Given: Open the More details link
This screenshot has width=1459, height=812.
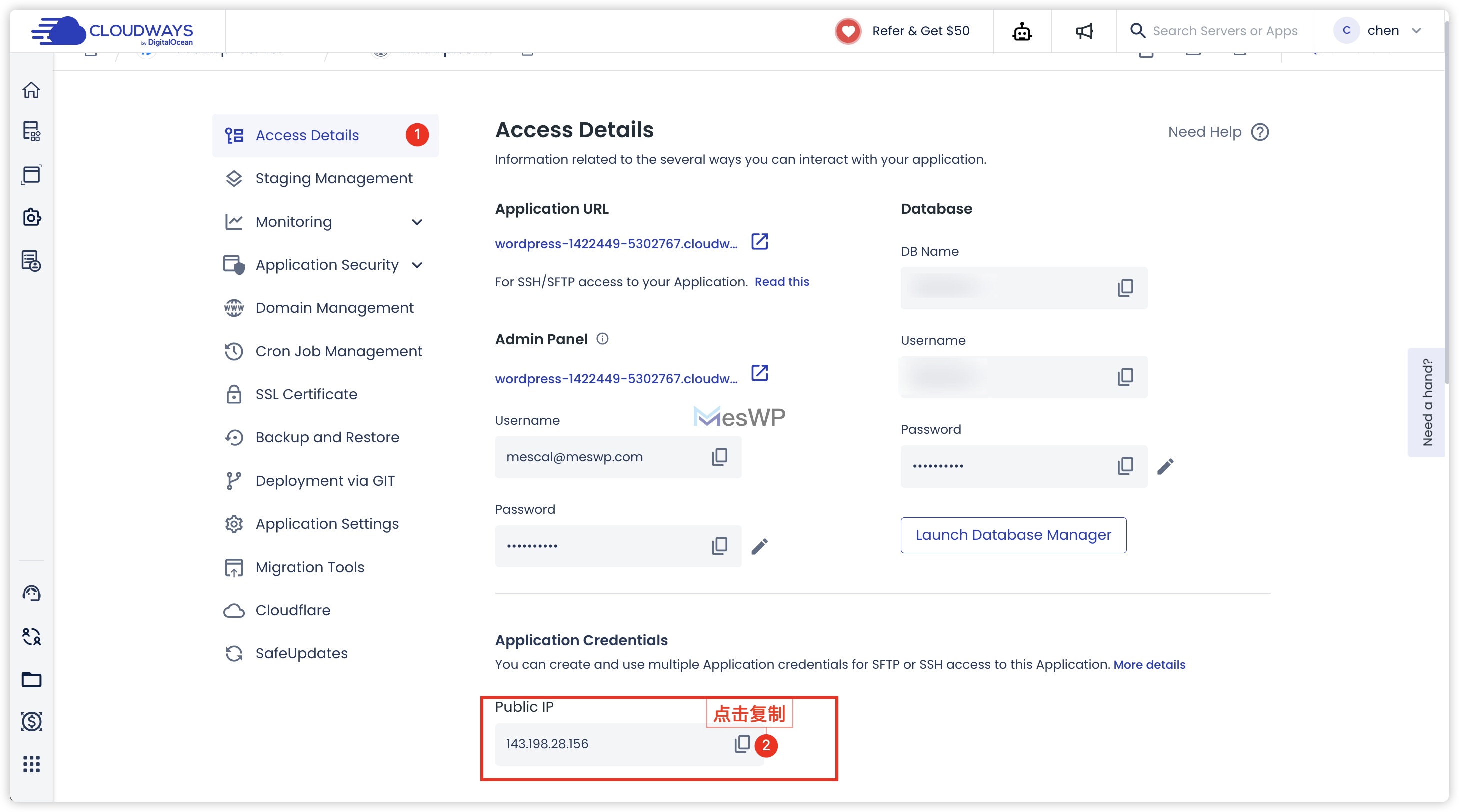Looking at the screenshot, I should [1149, 665].
